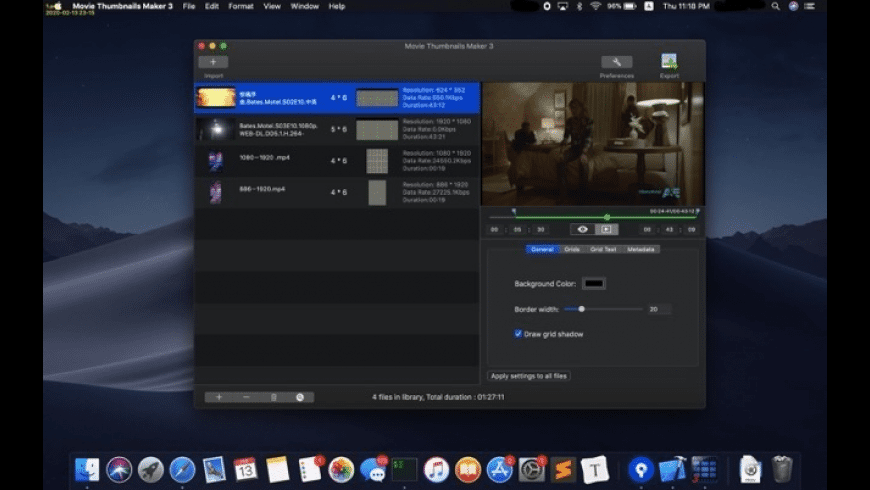Viewport: 870px width, 490px height.
Task: Click the Export picture icon
Action: tap(669, 61)
